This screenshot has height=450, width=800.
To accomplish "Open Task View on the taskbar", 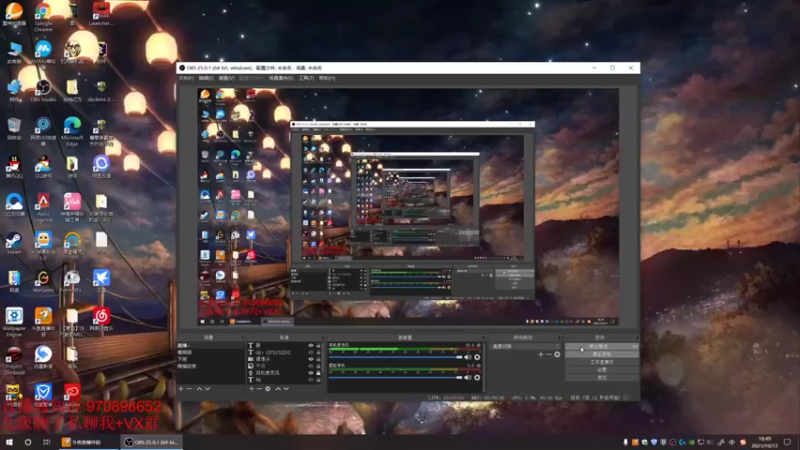I will click(46, 442).
